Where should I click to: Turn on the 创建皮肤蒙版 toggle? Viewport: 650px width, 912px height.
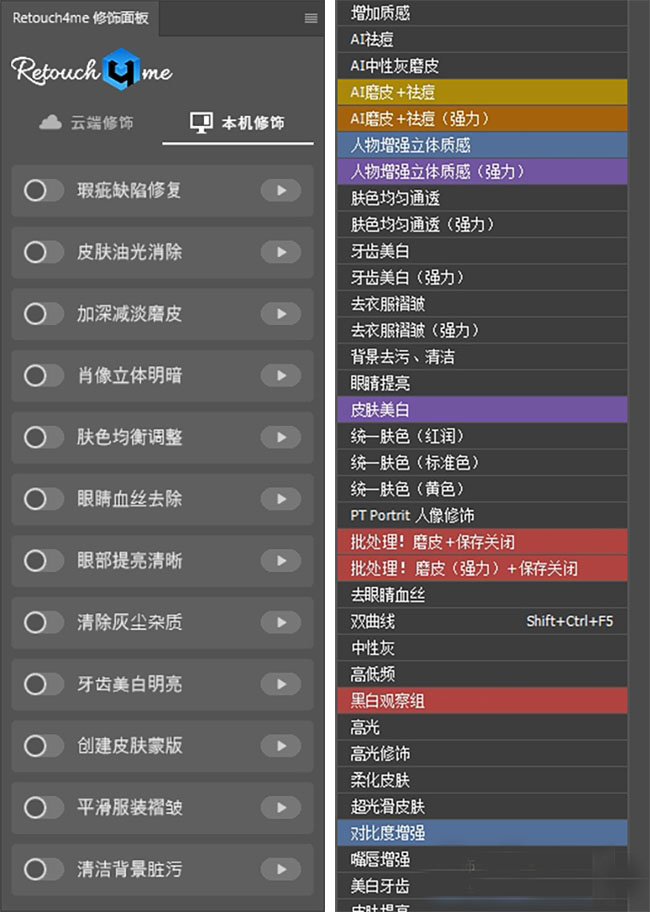[43, 746]
